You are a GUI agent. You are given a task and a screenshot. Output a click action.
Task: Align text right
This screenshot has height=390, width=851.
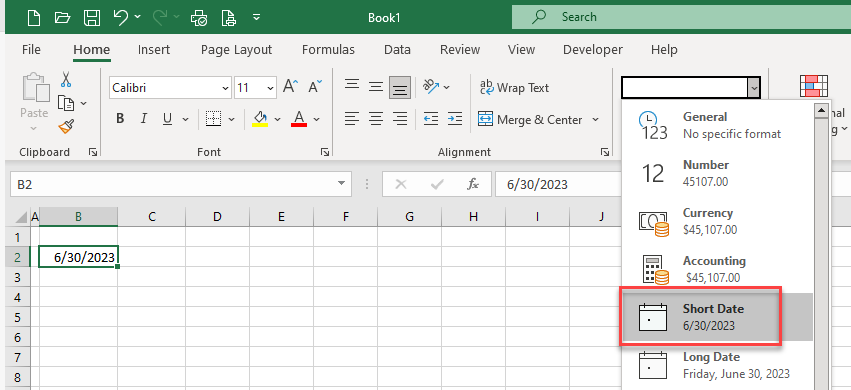400,118
